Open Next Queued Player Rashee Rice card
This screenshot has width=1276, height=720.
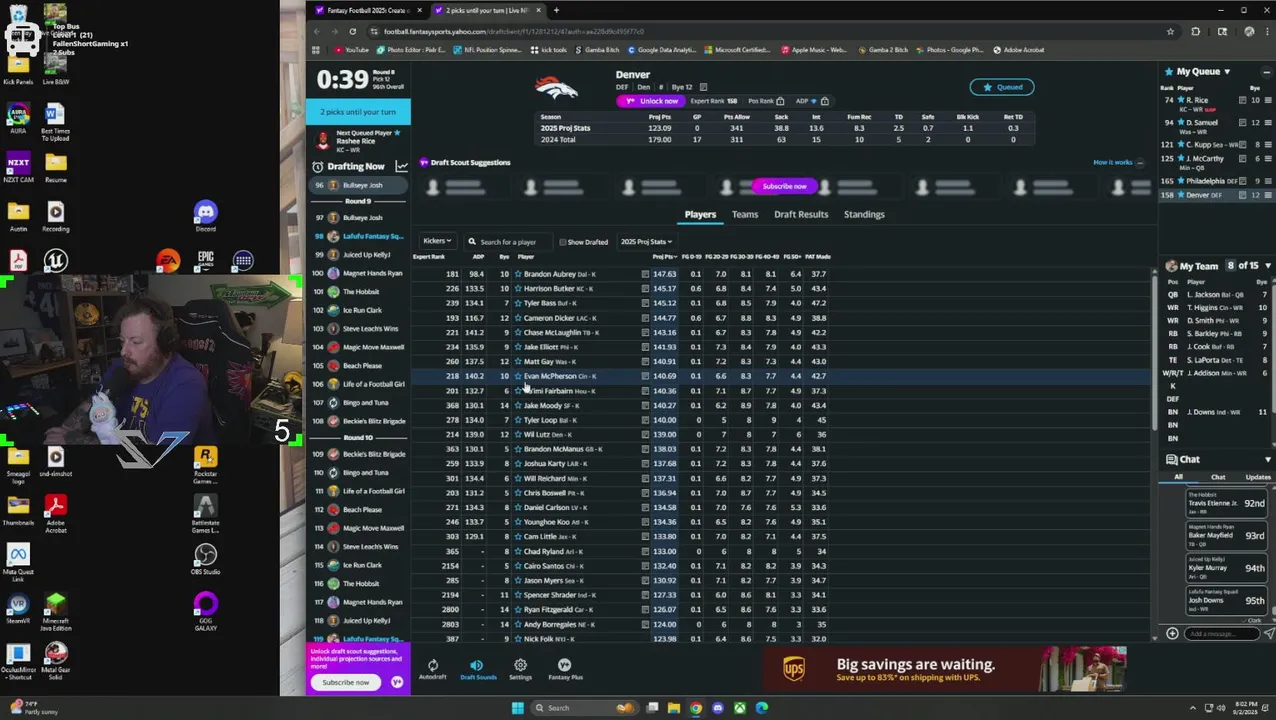358,141
